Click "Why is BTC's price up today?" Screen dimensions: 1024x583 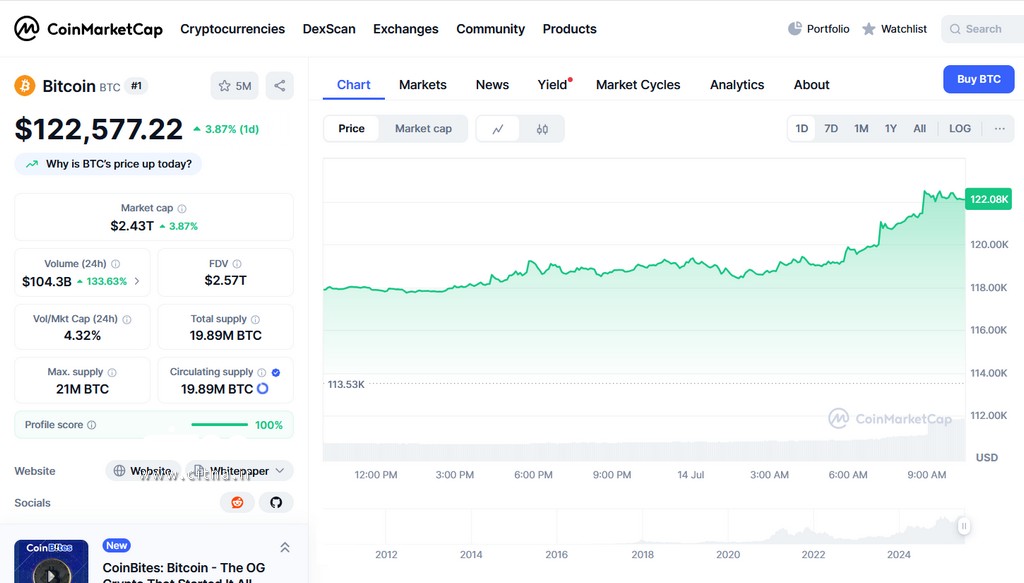(x=108, y=164)
